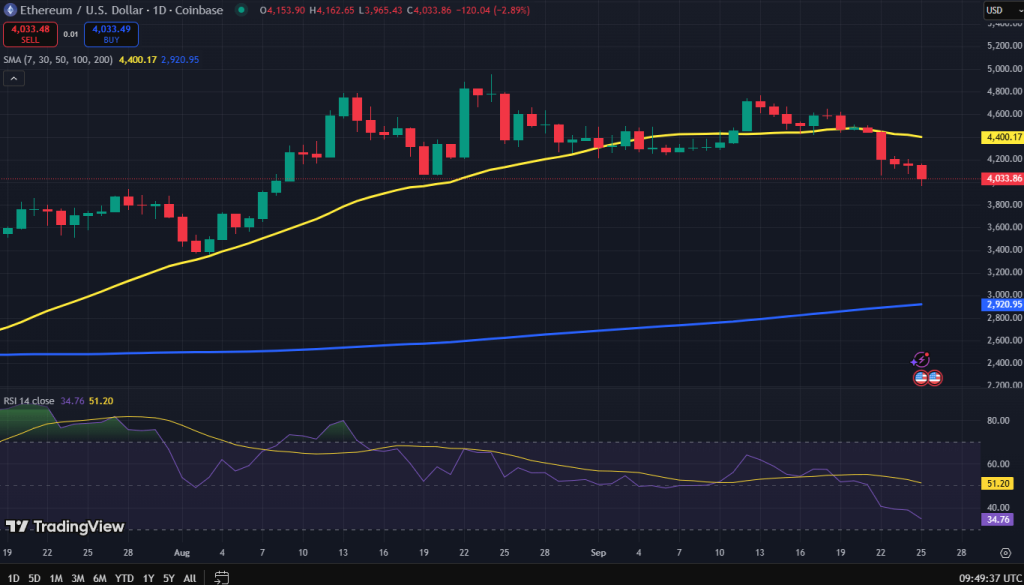This screenshot has width=1024, height=585.
Task: Click the left US flag economic event icon
Action: tap(921, 377)
